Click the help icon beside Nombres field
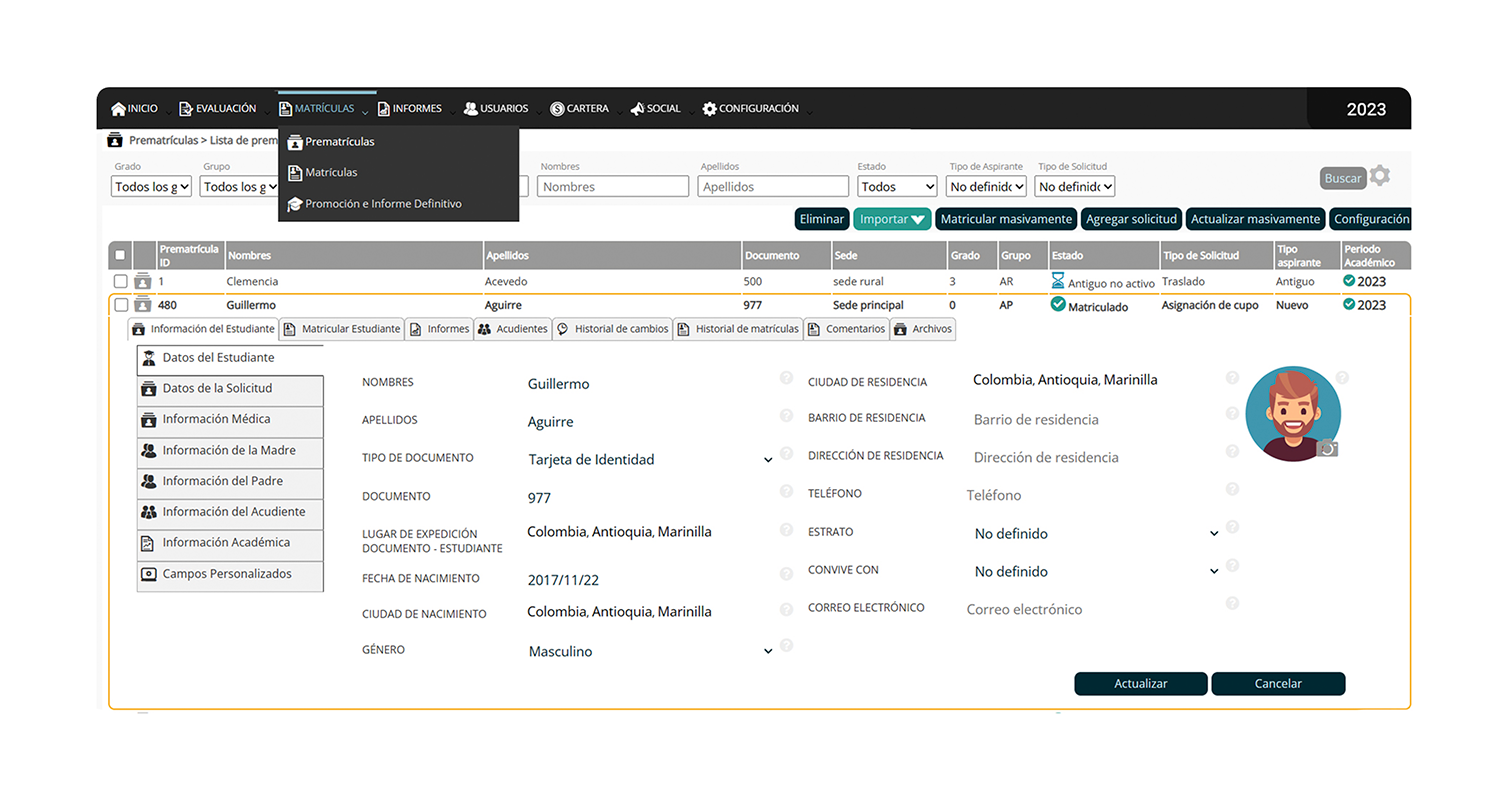The height and width of the screenshot is (800, 1500). tap(786, 378)
